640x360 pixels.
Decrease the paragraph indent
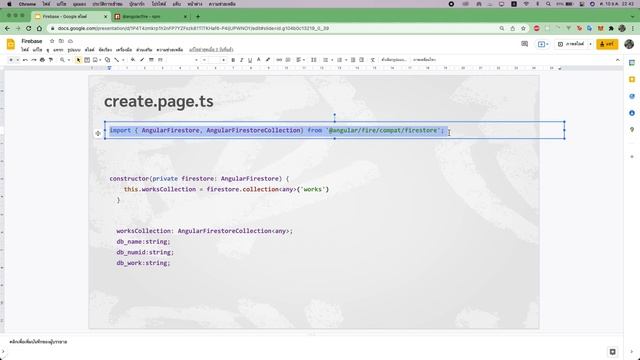click(353, 60)
